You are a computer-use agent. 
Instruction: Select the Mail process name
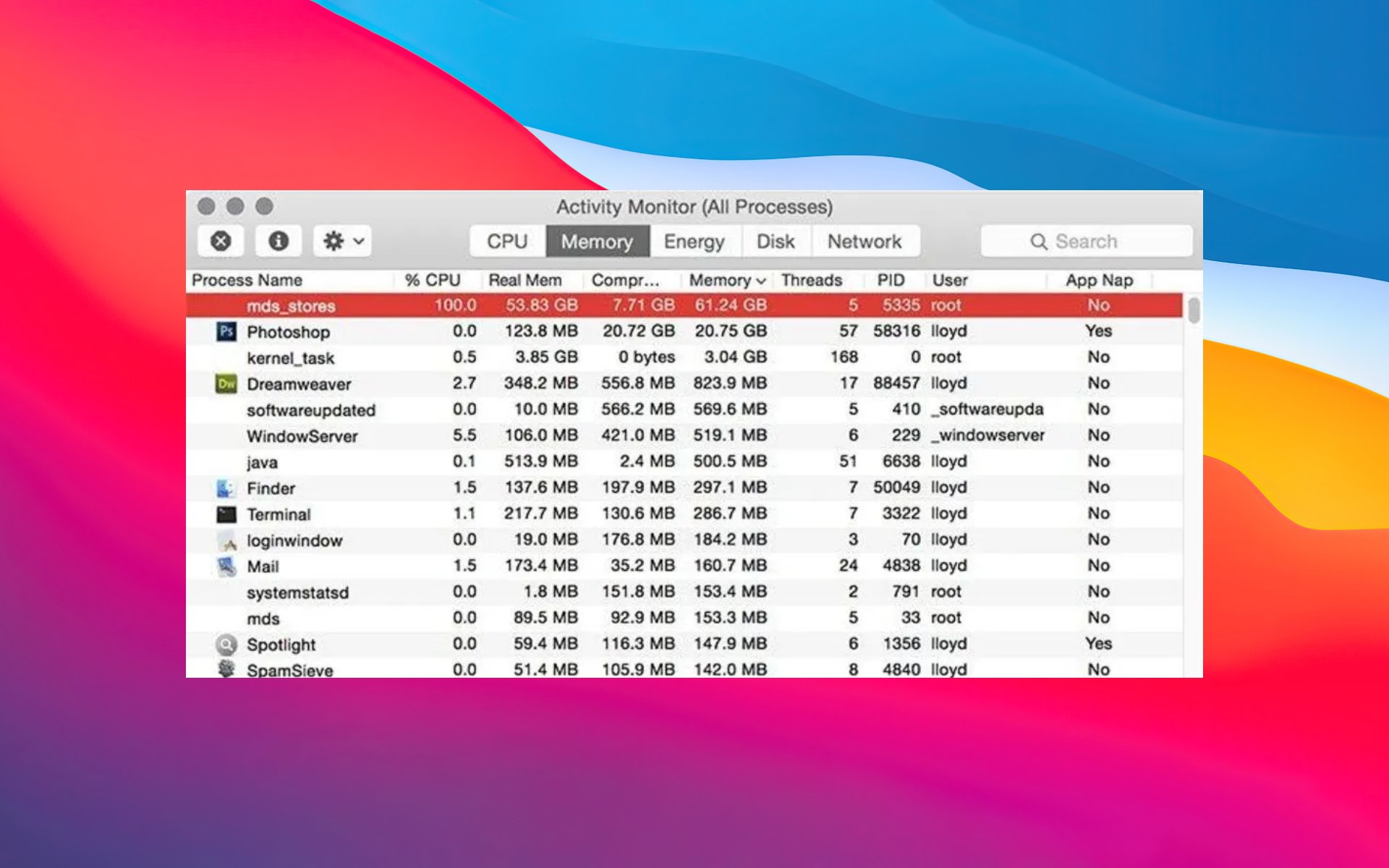tap(263, 566)
